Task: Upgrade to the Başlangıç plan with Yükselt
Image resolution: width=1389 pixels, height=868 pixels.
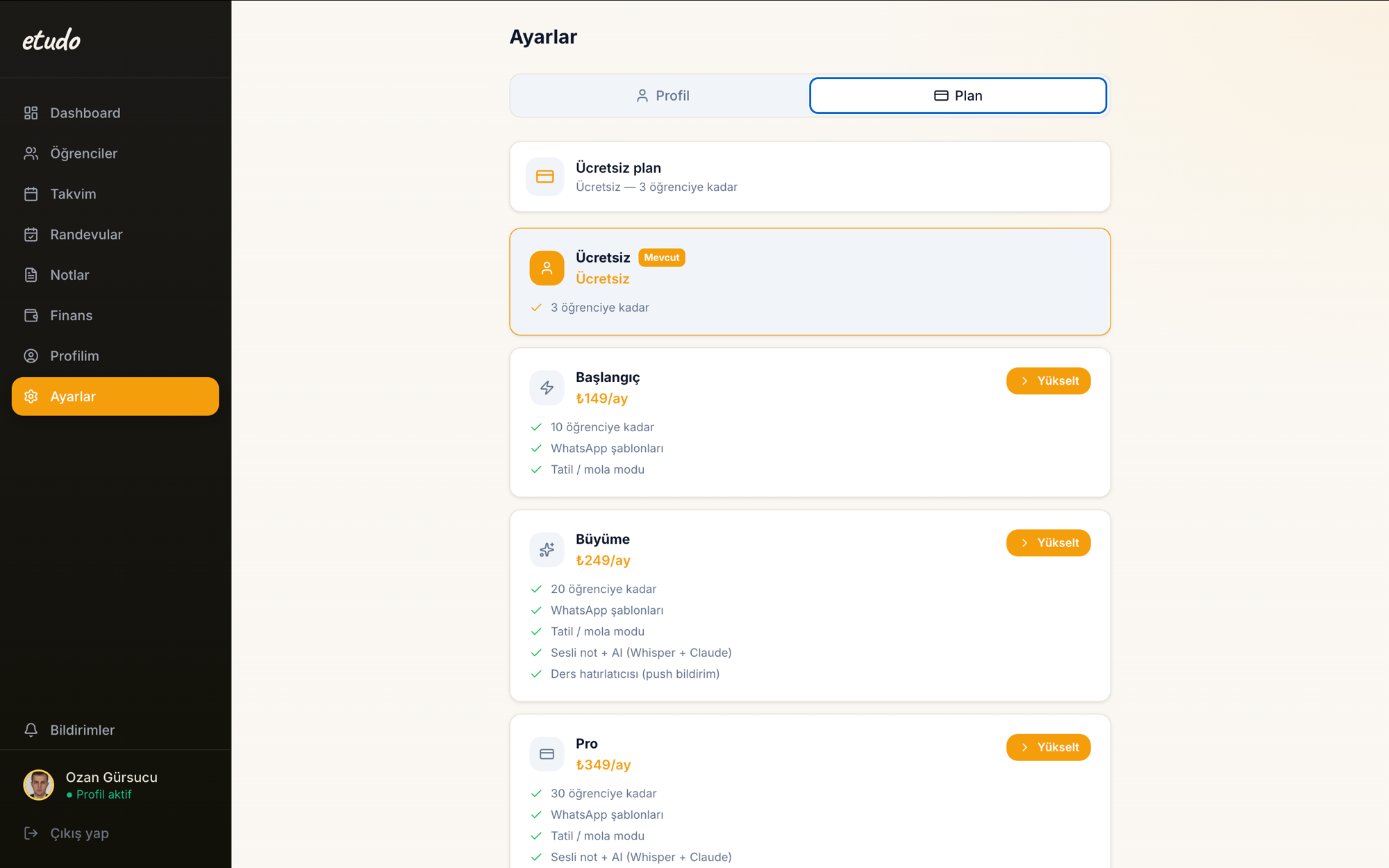Action: tap(1048, 381)
